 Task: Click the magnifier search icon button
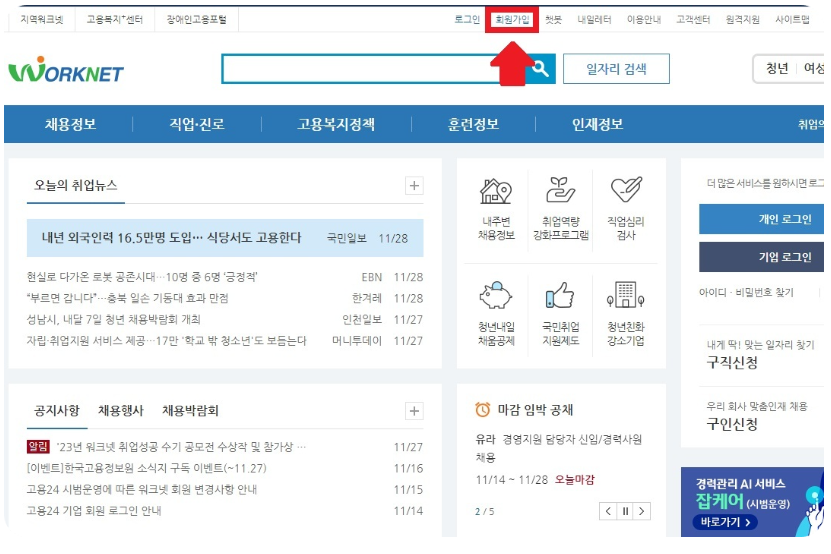tap(541, 68)
